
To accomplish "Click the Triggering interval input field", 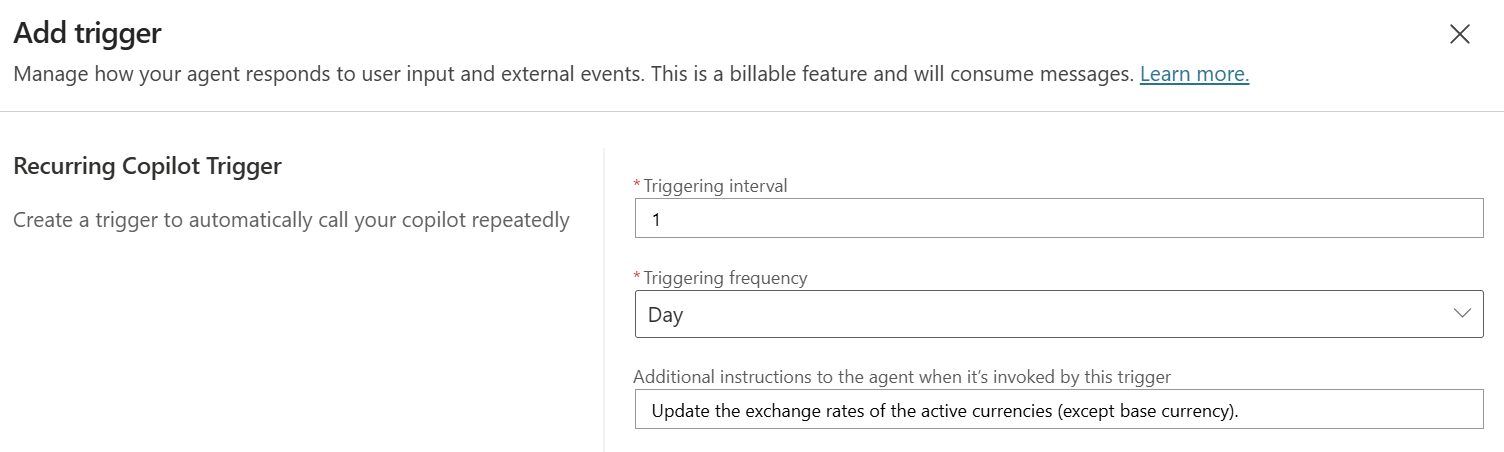I will (1058, 219).
